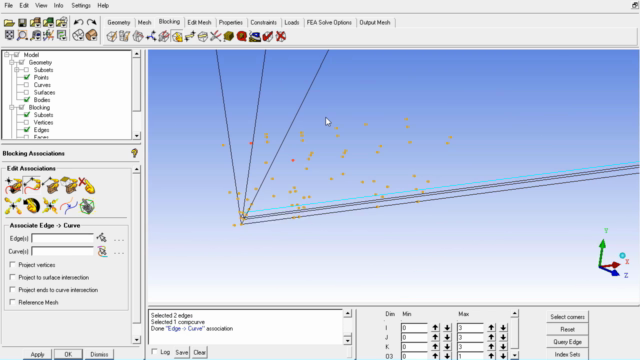
Task: Enable Reference Mesh option
Action: [12, 302]
